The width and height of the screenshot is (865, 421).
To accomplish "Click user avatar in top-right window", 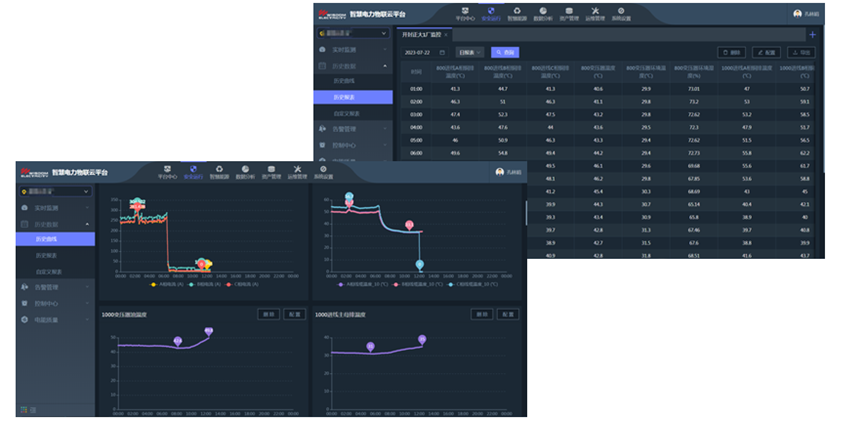I will (x=798, y=14).
